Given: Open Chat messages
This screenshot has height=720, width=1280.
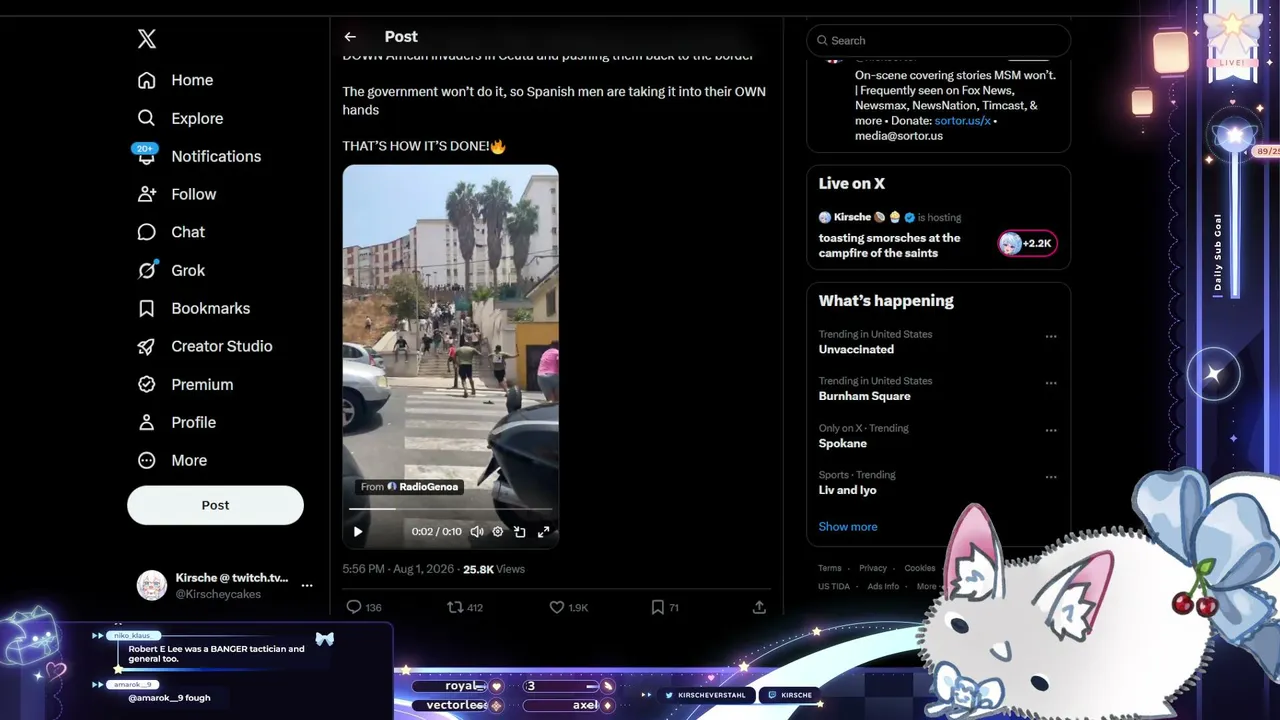Looking at the screenshot, I should coord(171,232).
